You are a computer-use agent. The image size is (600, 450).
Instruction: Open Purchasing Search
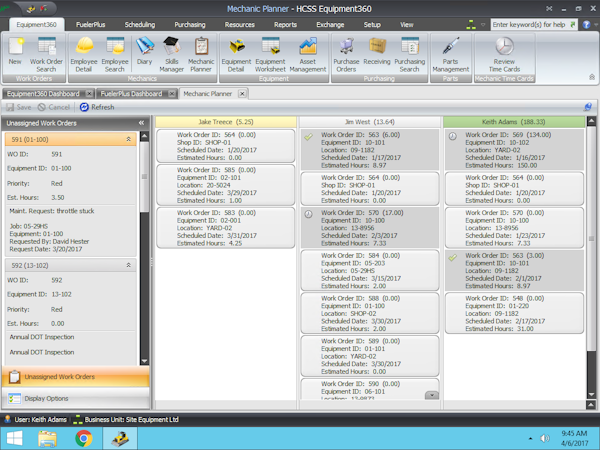tap(409, 54)
